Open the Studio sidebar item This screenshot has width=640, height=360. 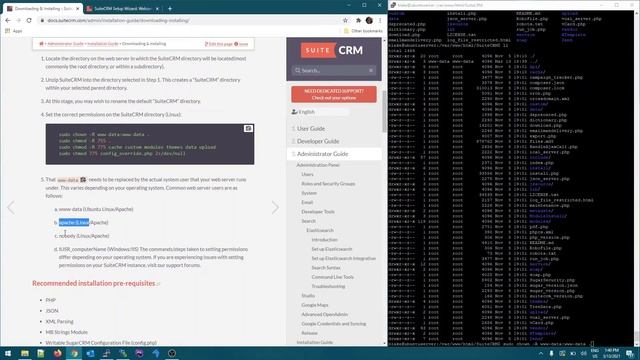[x=308, y=296]
